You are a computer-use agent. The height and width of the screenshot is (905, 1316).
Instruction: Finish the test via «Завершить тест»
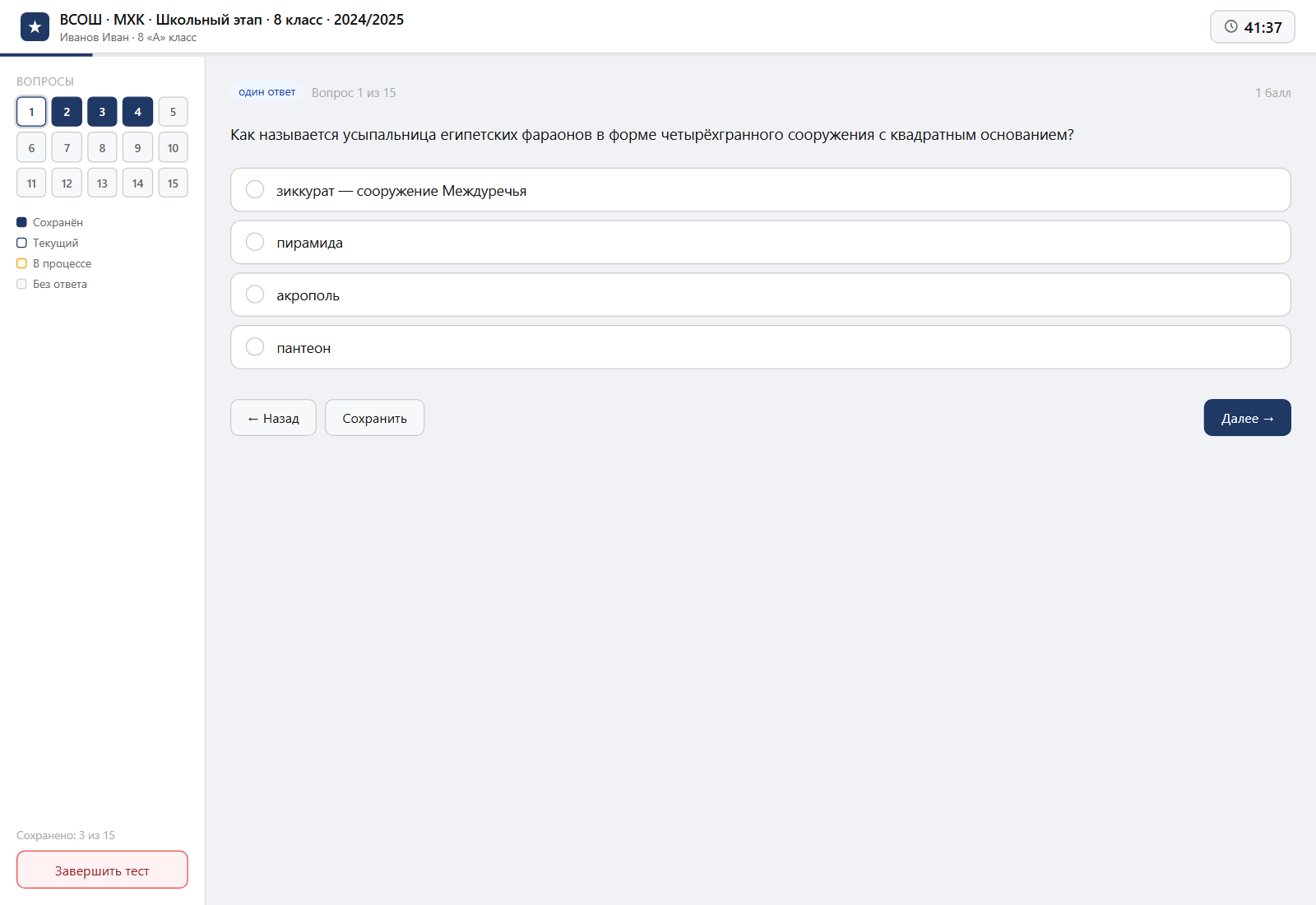tap(102, 870)
